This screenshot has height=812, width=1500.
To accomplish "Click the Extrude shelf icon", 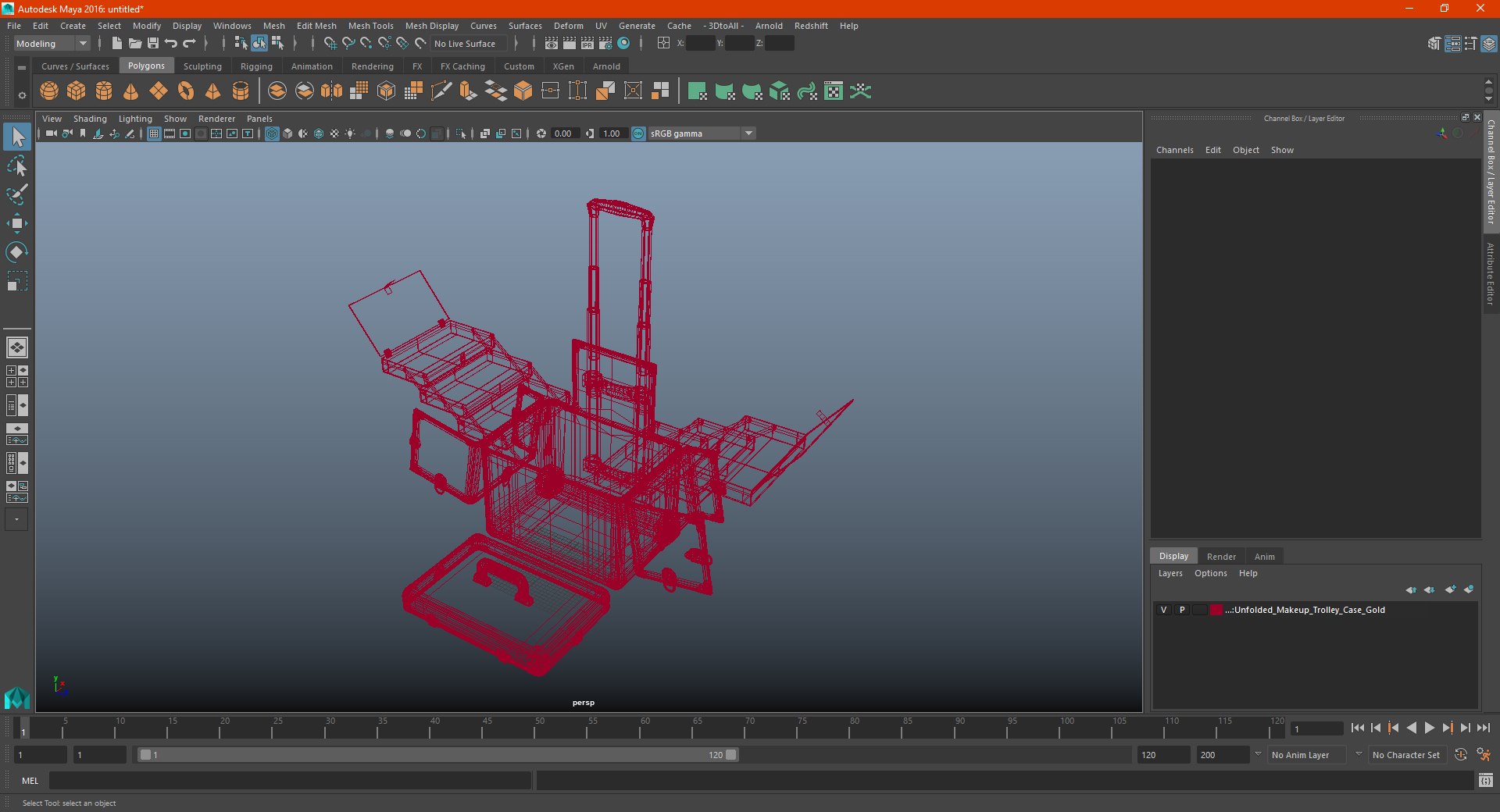I will tap(469, 91).
